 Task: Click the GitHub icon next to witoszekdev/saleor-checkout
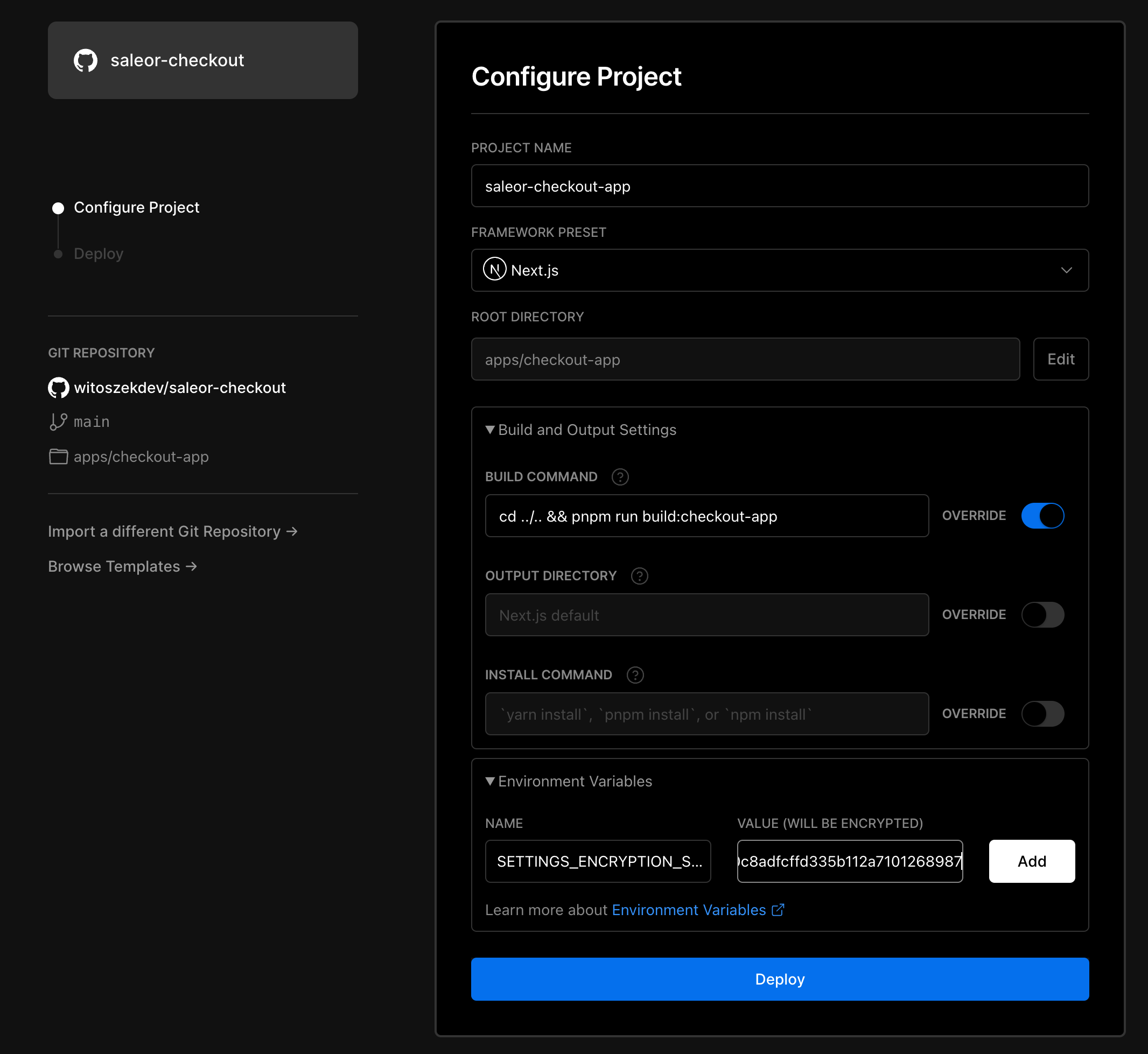tap(58, 388)
